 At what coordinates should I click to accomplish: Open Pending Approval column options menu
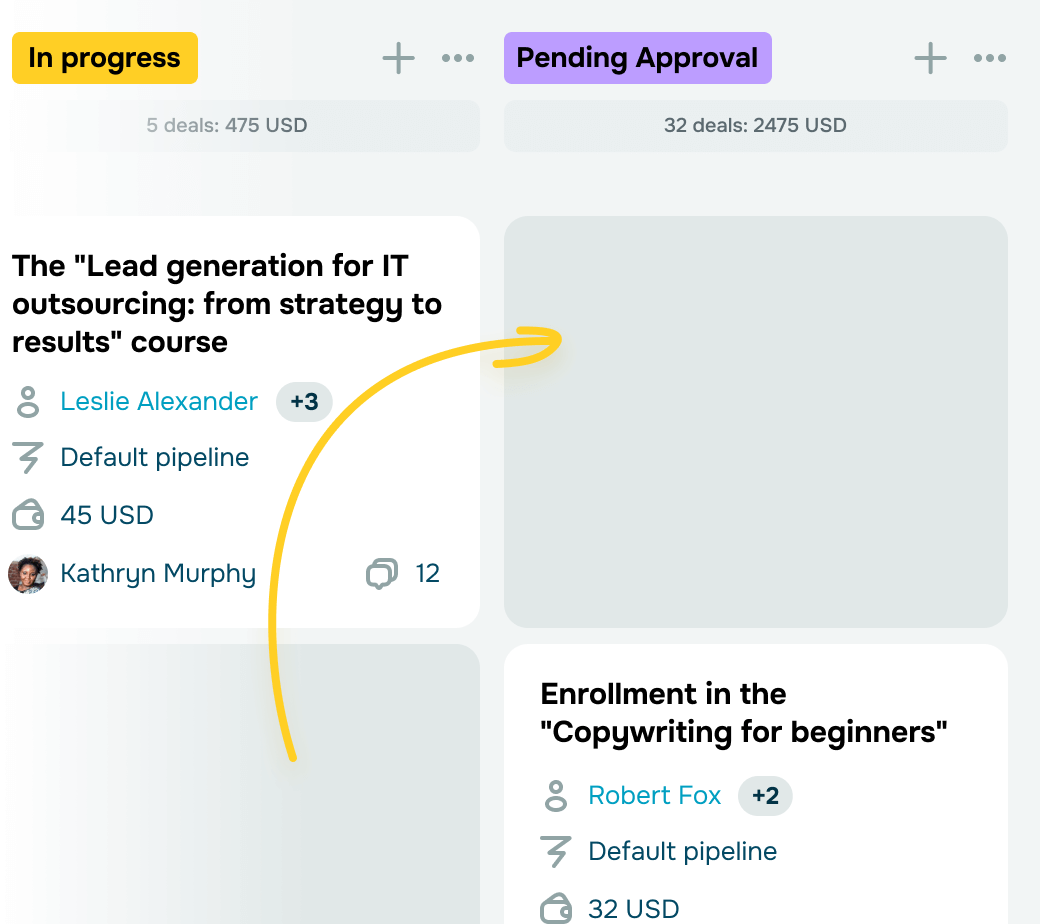[x=990, y=58]
